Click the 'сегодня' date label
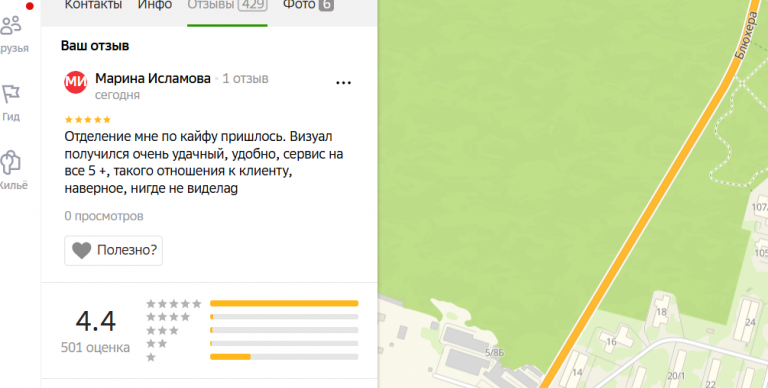Screen dimensions: 768x388 click(x=117, y=95)
